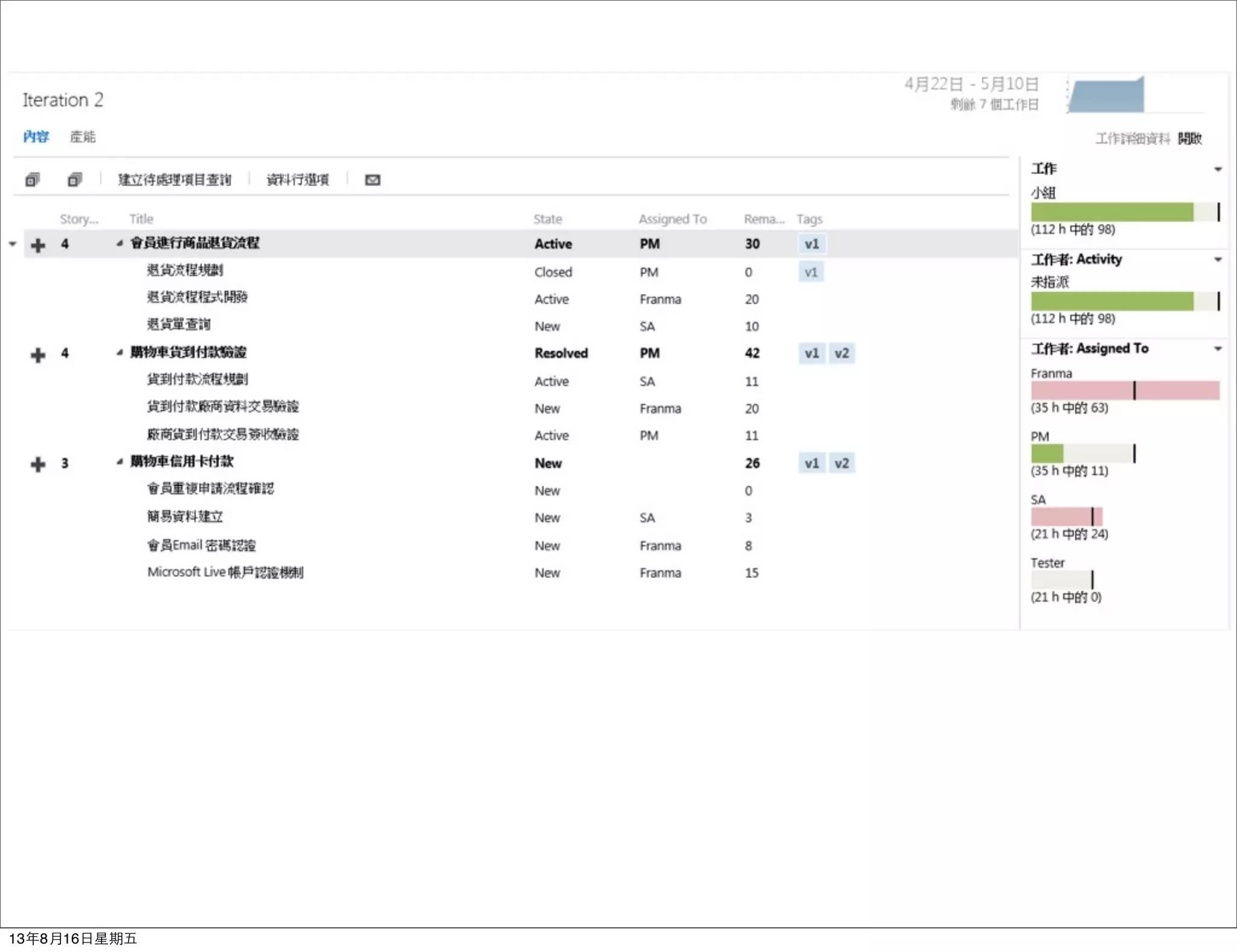Click the email envelope icon
Viewport: 1237px width, 952px height.
click(373, 180)
